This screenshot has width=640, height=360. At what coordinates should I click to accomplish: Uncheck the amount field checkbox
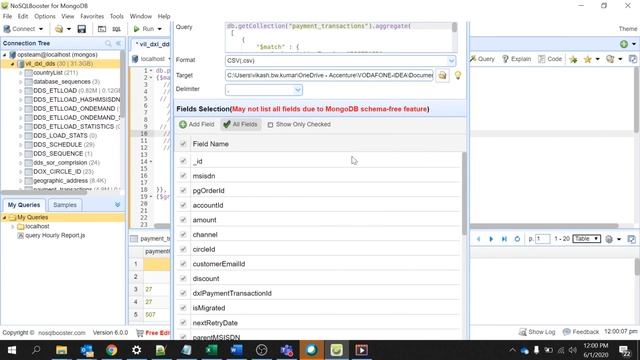(183, 220)
